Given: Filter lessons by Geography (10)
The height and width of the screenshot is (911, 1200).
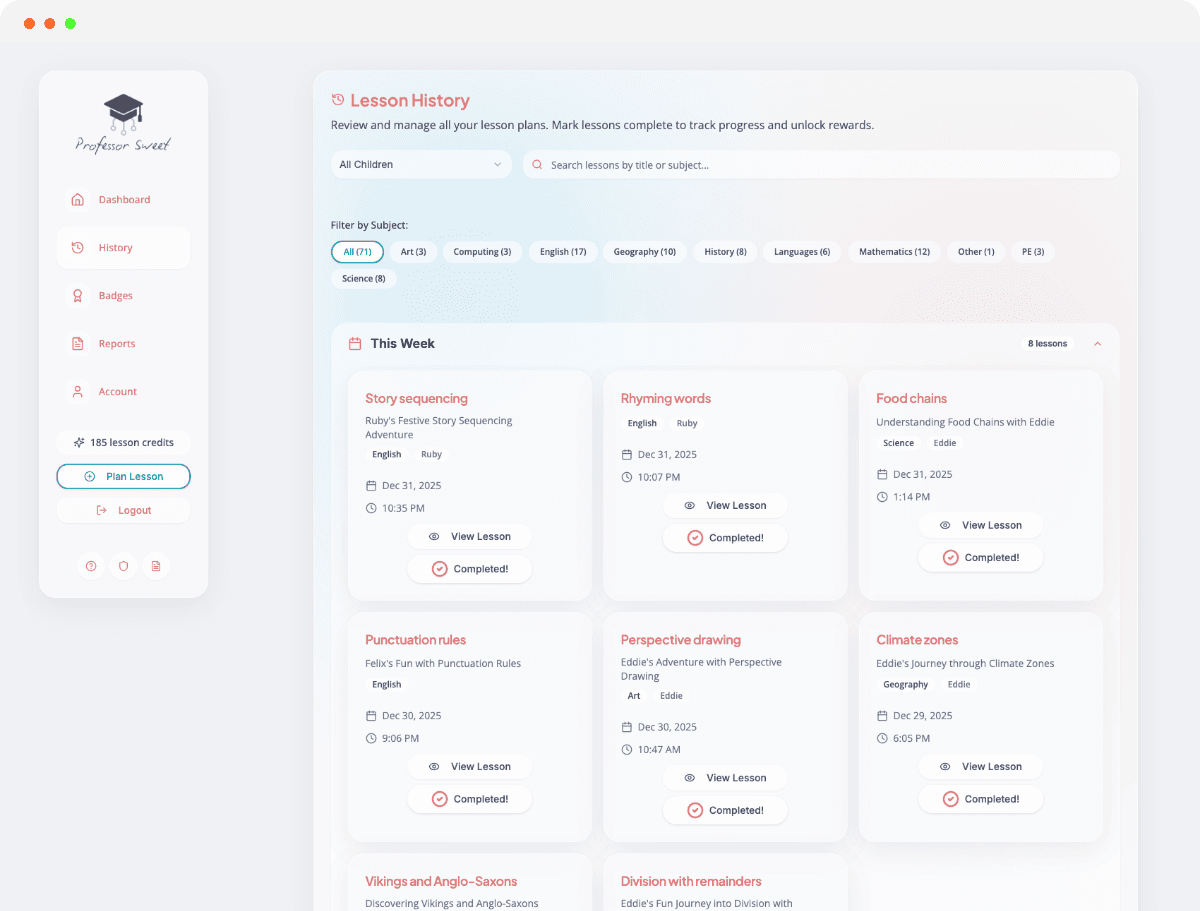Looking at the screenshot, I should point(644,252).
